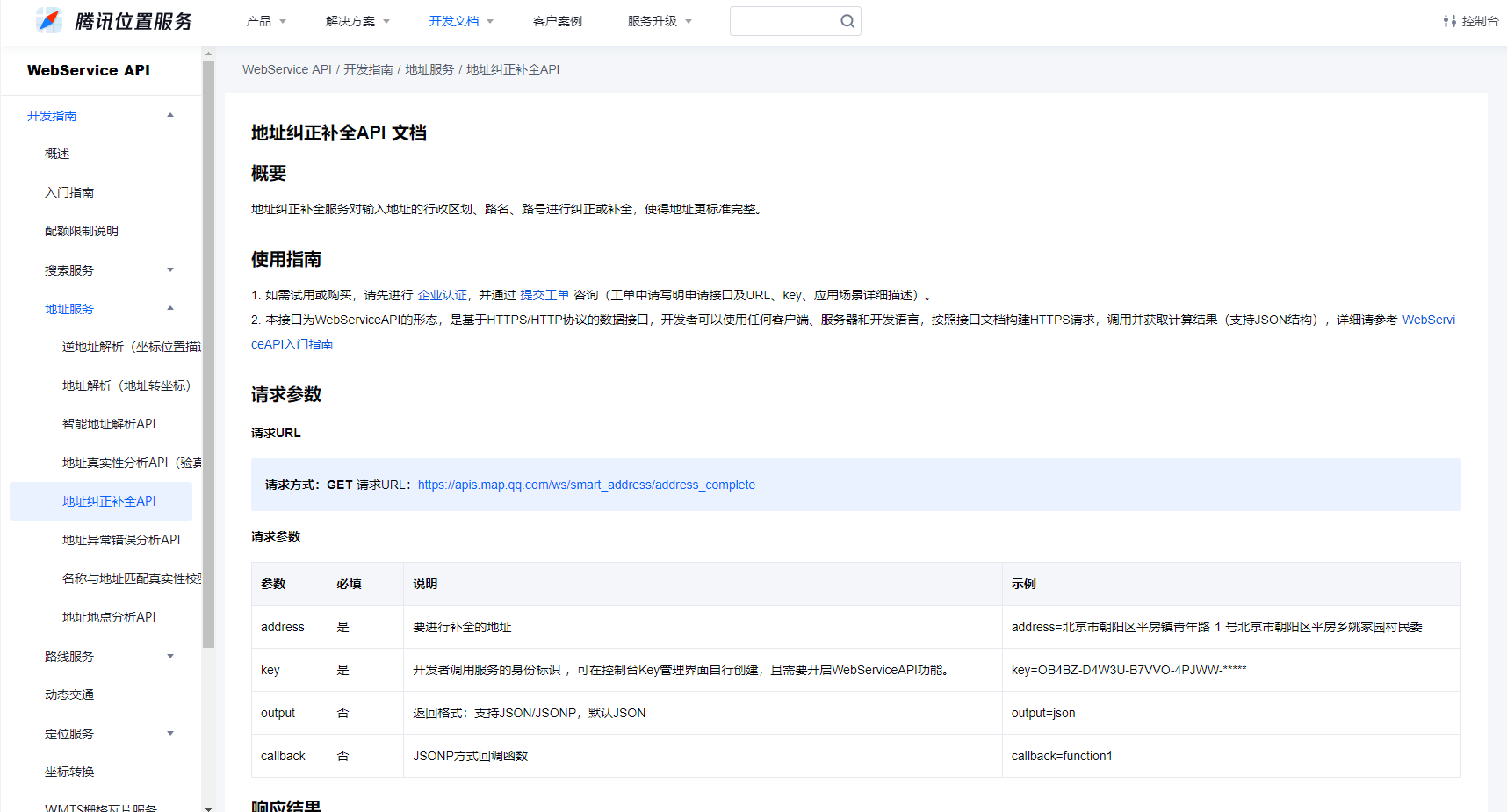The width and height of the screenshot is (1507, 812).
Task: Select the 地址纠正补全API sidebar item
Action: pyautogui.click(x=109, y=500)
